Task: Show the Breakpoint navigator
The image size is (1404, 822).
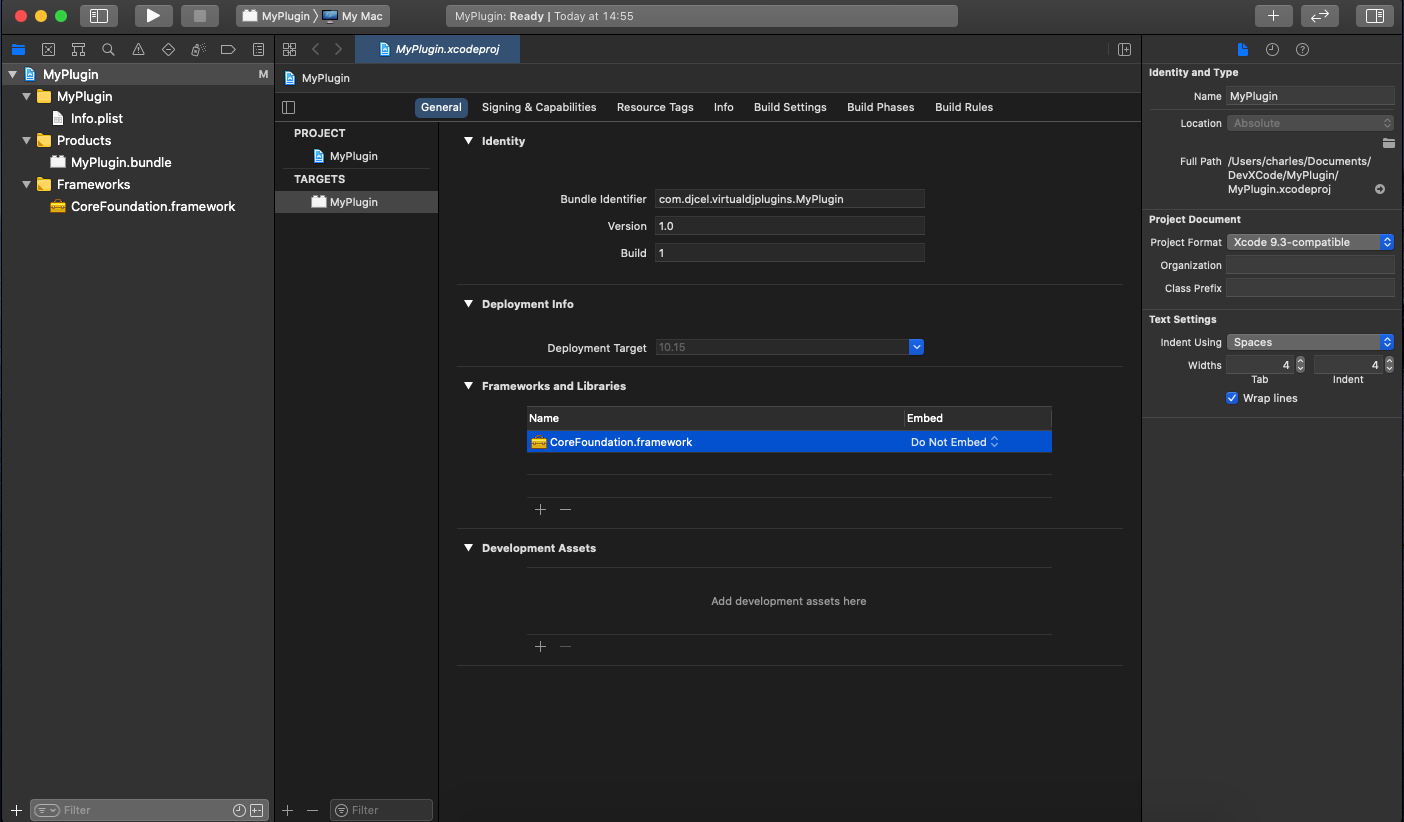Action: coord(228,49)
